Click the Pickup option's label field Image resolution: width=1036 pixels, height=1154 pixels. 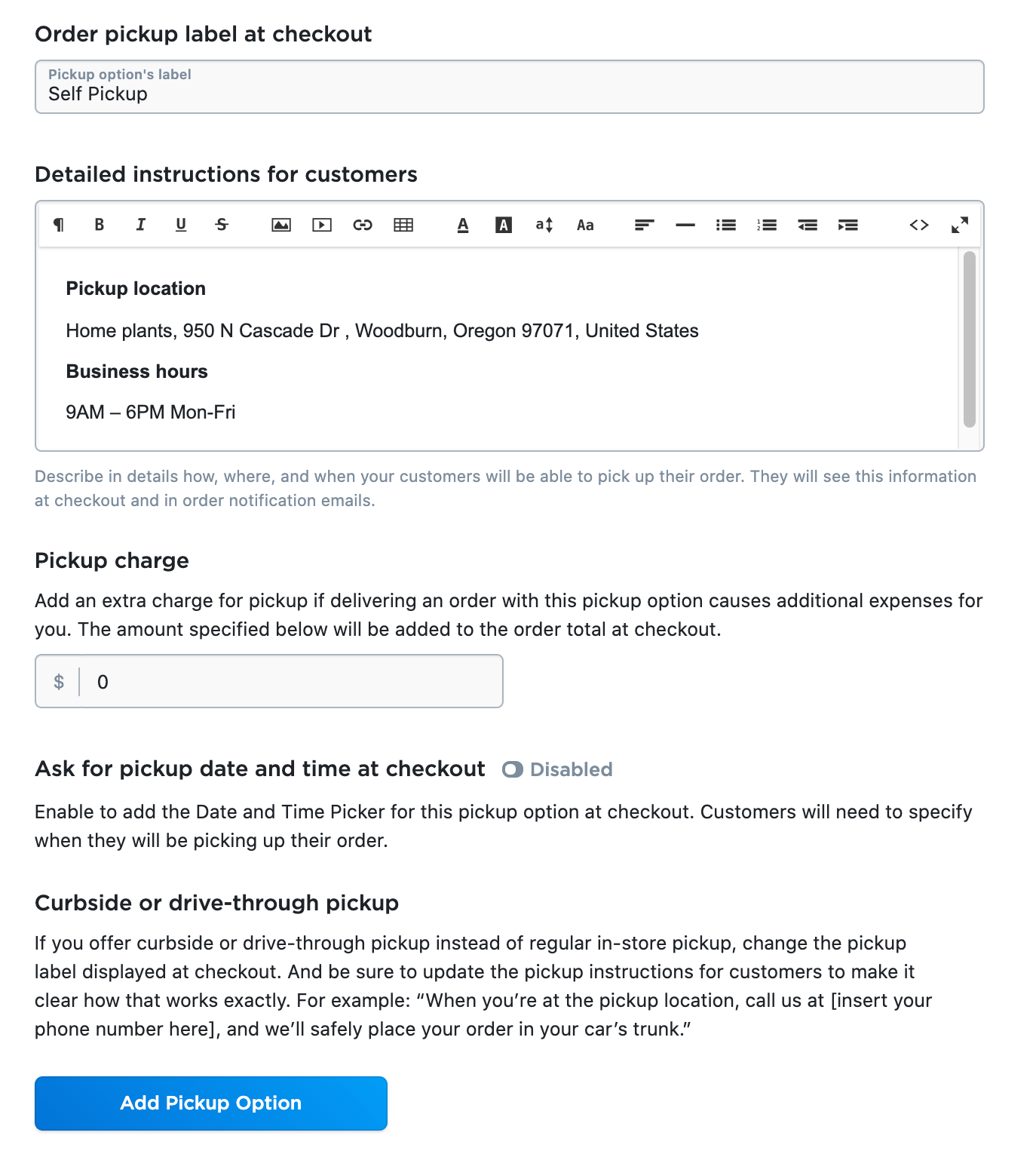509,94
